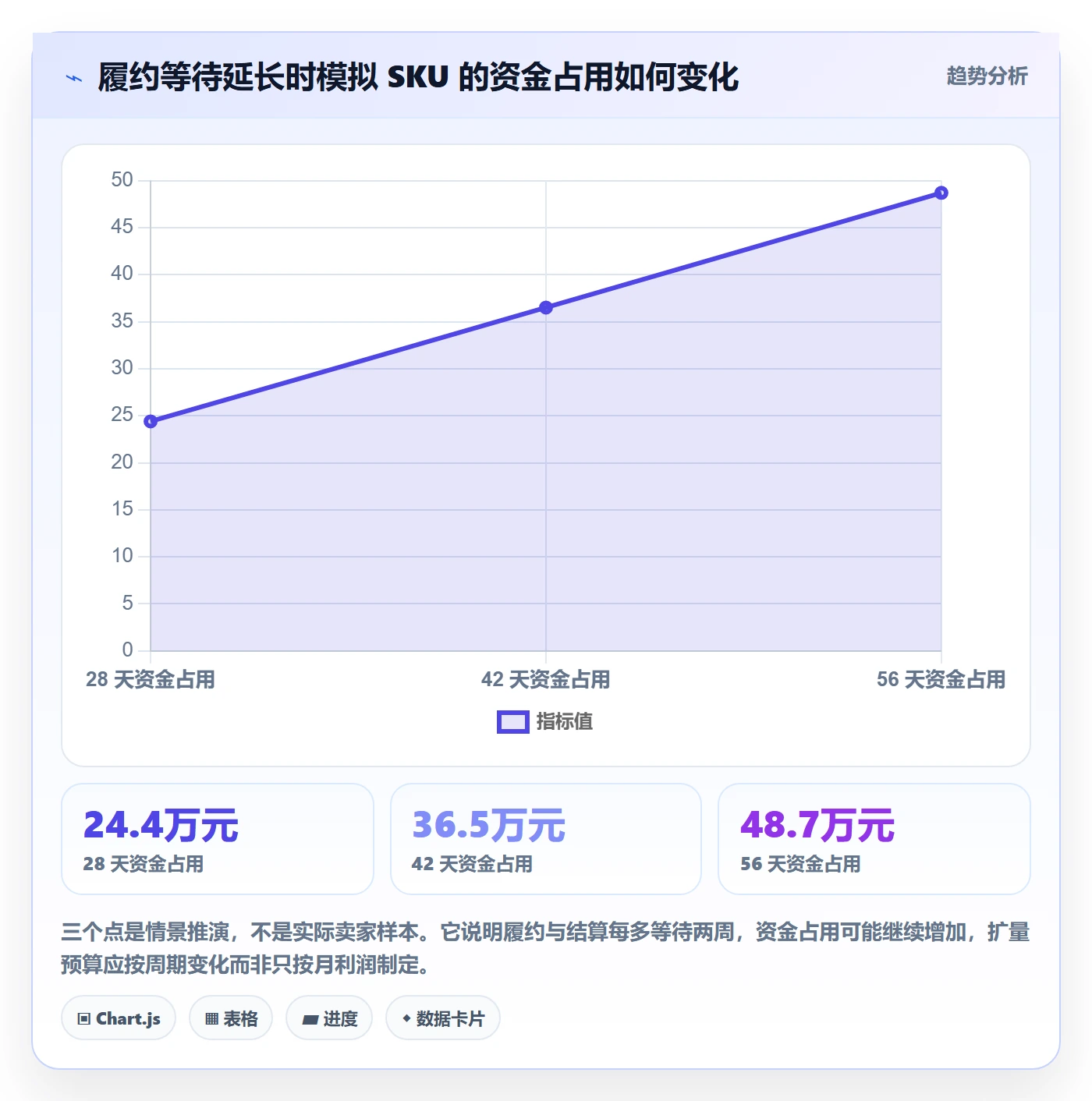1092x1101 pixels.
Task: Click the y-axis label 25
Action: click(122, 415)
